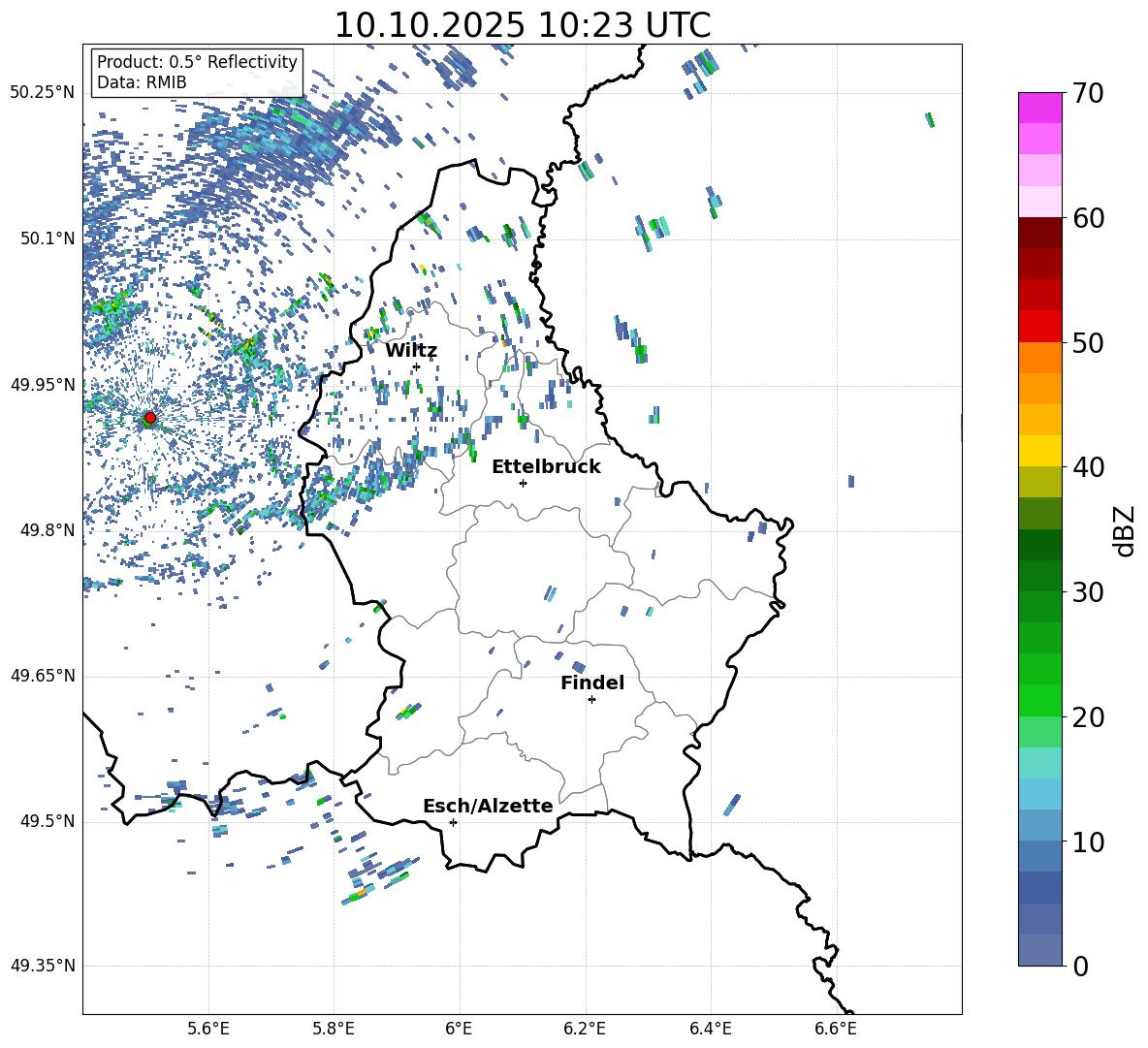Click the 6.2°E longitude label
The image size is (1148, 1048).
tap(585, 1029)
